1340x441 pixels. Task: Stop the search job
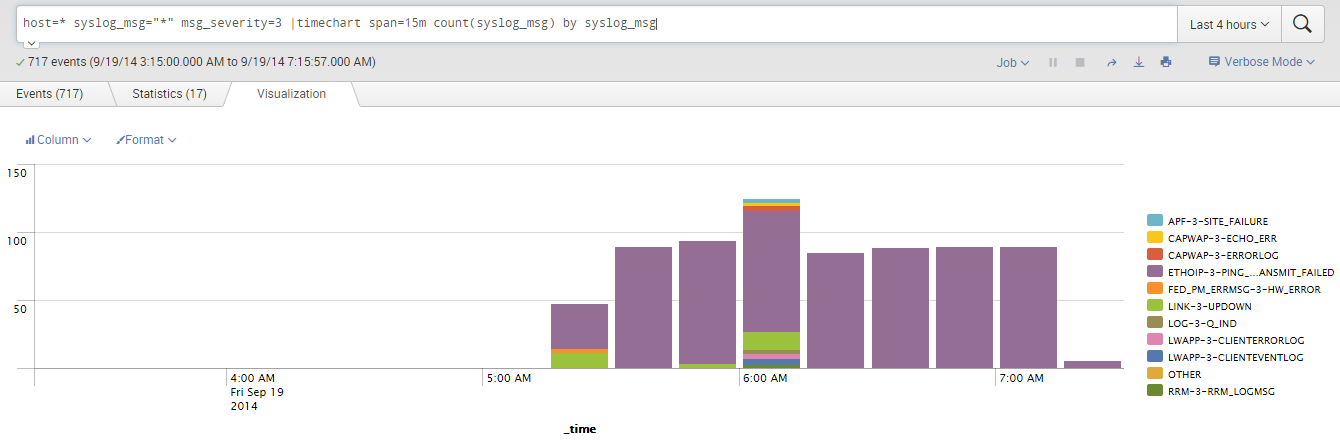[1080, 62]
